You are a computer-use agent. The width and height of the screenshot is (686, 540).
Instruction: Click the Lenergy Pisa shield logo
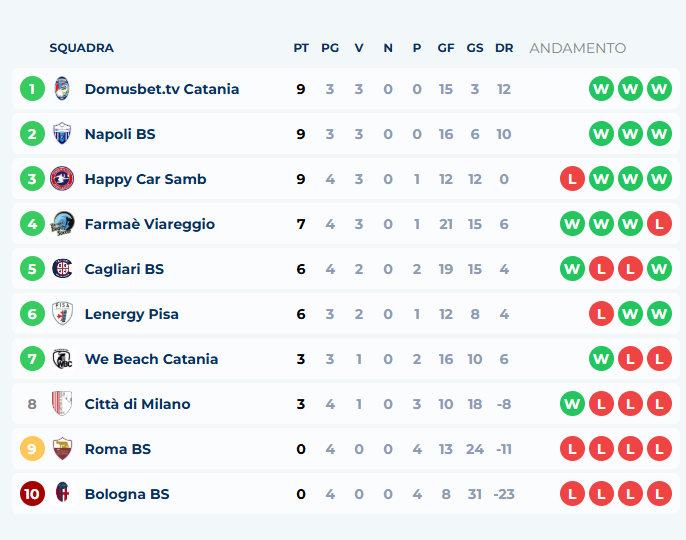coord(62,313)
